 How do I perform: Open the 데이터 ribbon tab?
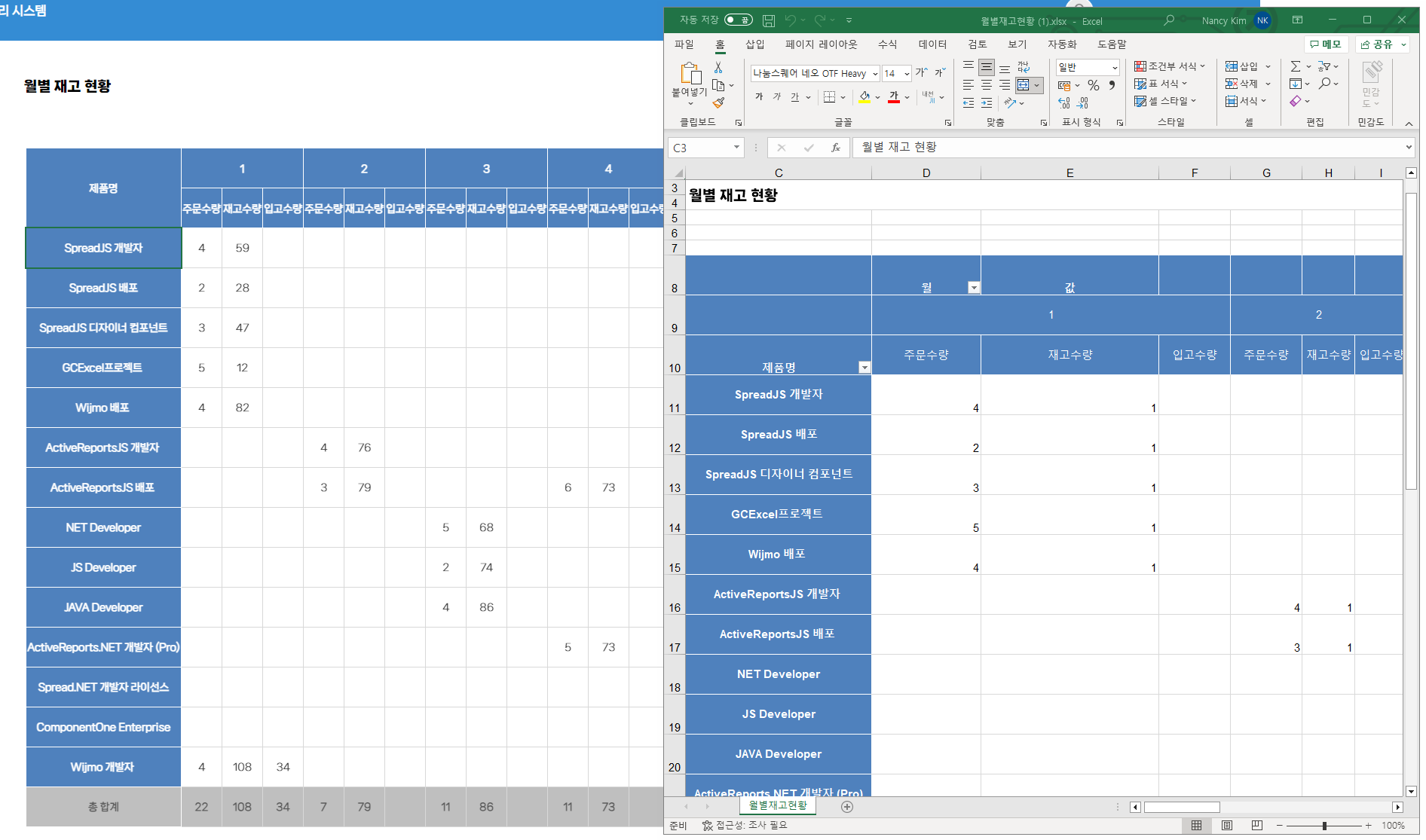(x=932, y=44)
